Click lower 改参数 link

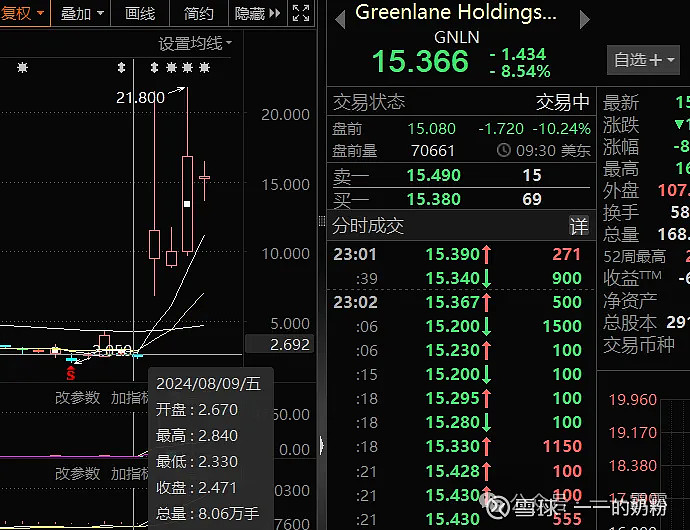coord(77,474)
